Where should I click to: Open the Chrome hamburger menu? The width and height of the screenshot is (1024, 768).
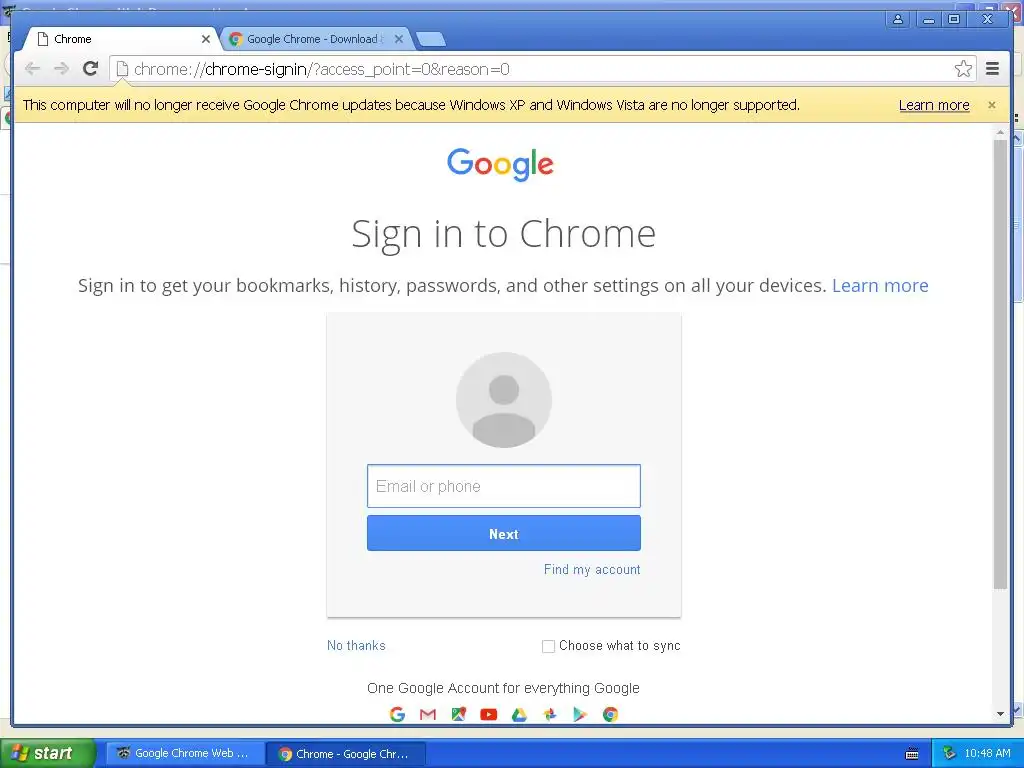[992, 69]
